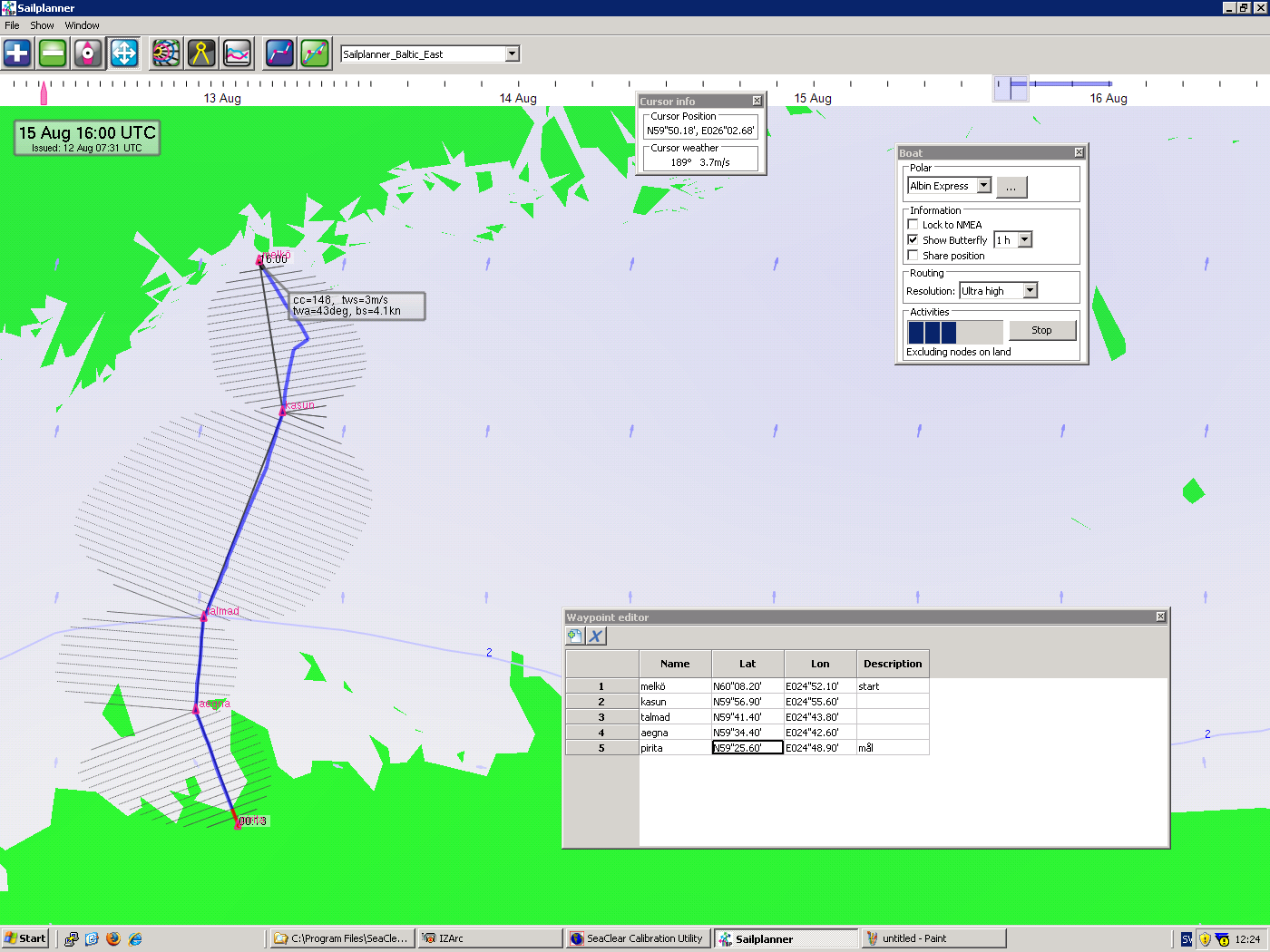Delete waypoint X icon in Waypoint editor
This screenshot has height=952, width=1270.
[596, 636]
